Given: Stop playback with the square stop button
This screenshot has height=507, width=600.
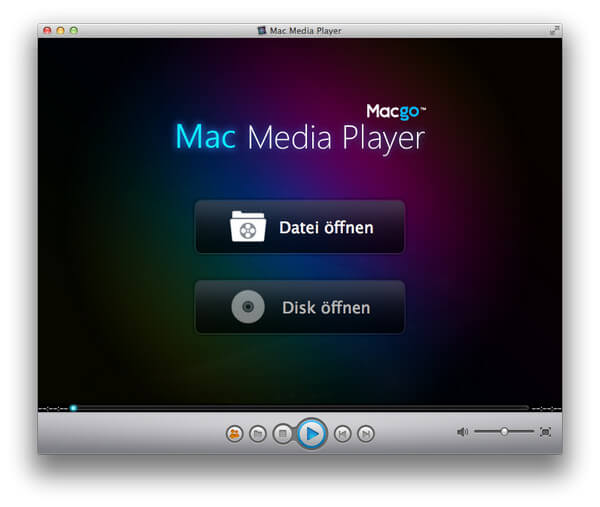Looking at the screenshot, I should pos(282,434).
